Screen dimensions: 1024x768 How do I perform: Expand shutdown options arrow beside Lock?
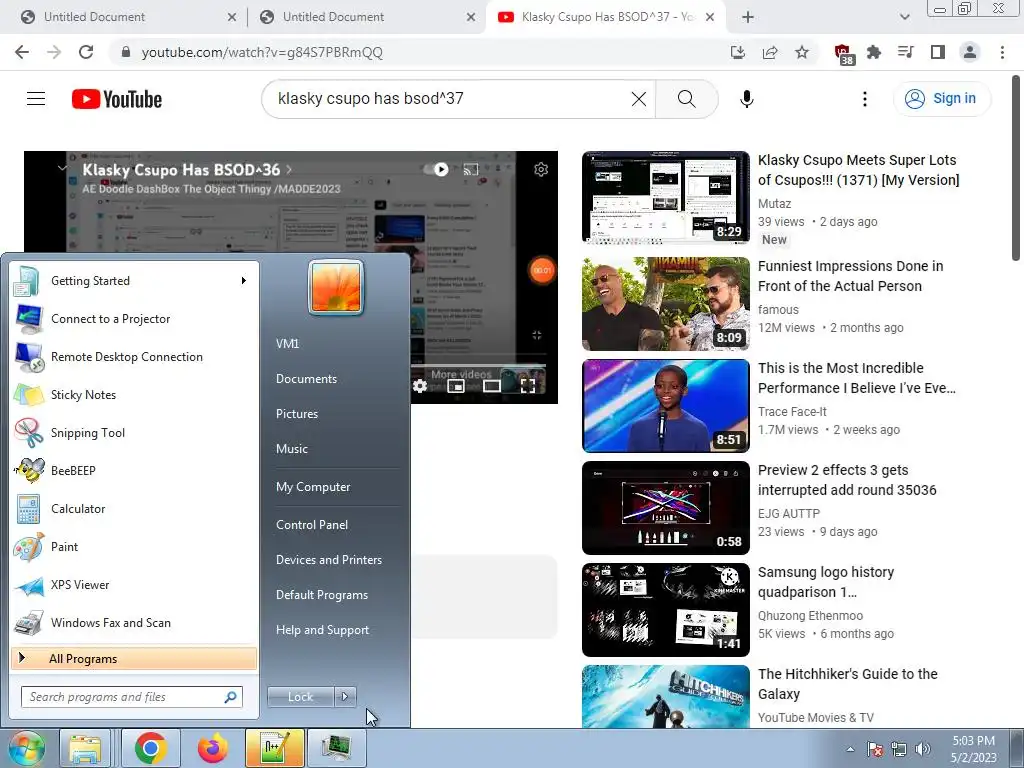(345, 697)
